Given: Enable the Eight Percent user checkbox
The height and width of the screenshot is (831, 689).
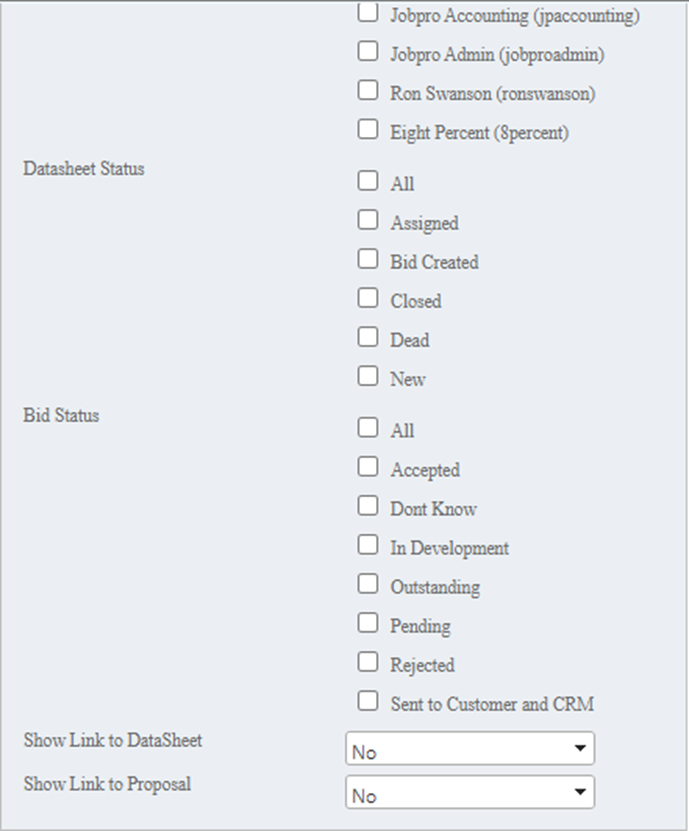Looking at the screenshot, I should click(x=368, y=129).
